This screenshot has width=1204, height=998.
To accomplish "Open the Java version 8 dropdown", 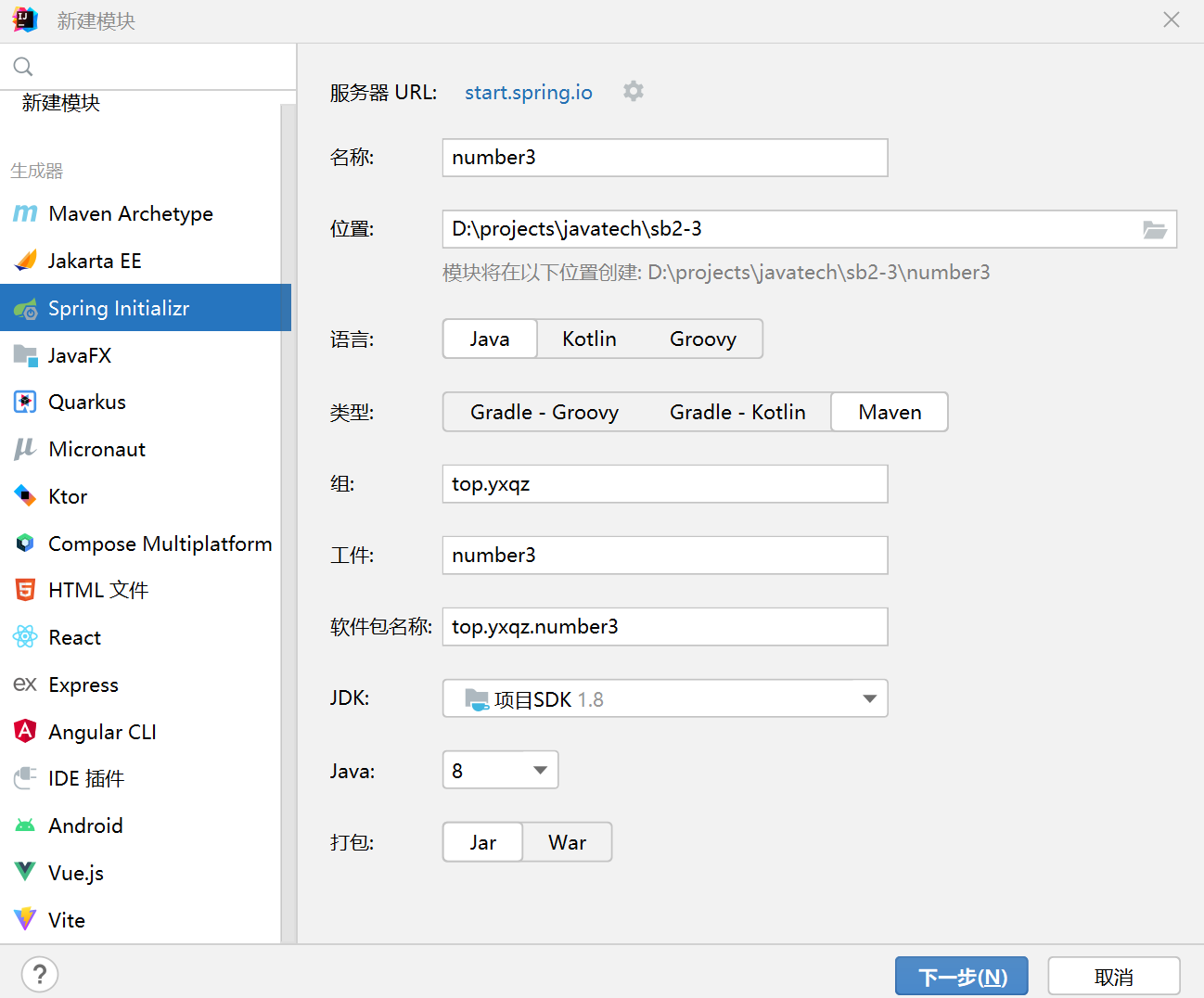I will click(500, 770).
